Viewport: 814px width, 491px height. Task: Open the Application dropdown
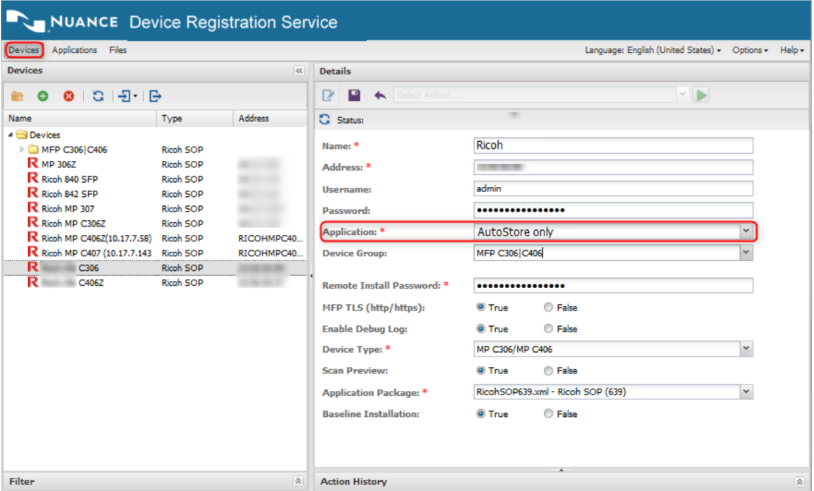tap(745, 231)
